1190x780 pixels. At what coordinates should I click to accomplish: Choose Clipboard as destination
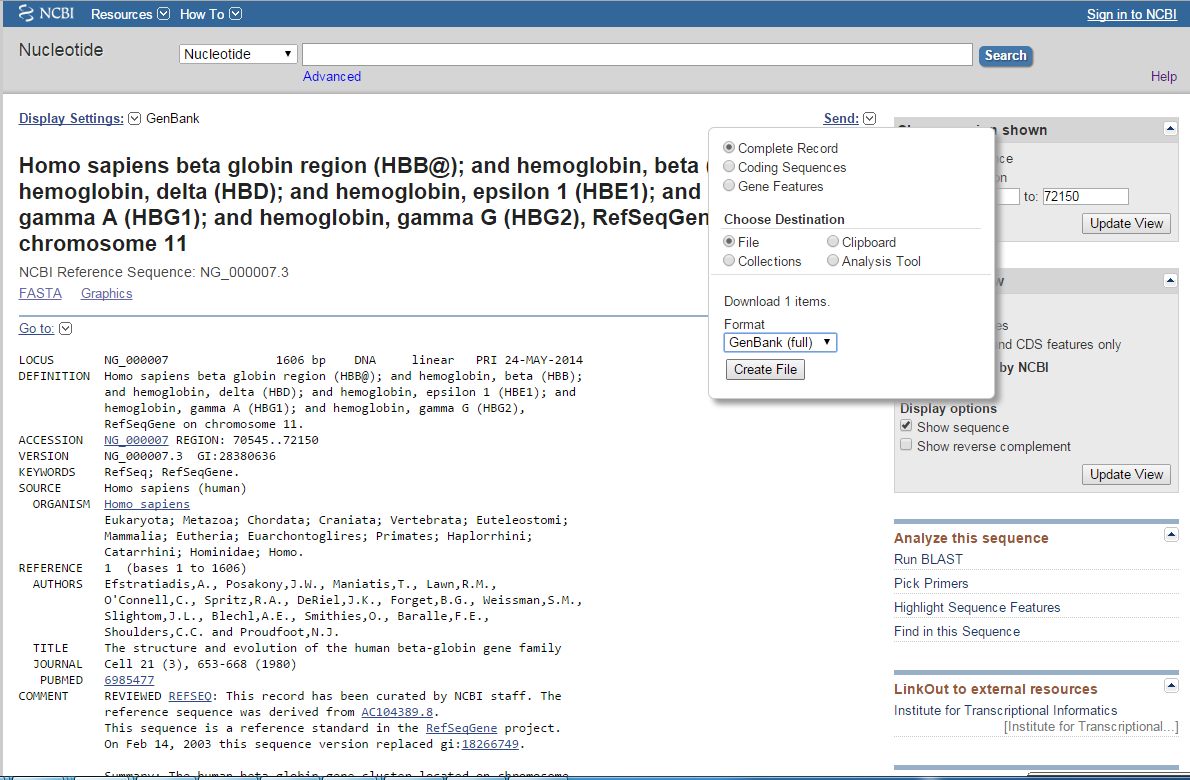click(833, 241)
